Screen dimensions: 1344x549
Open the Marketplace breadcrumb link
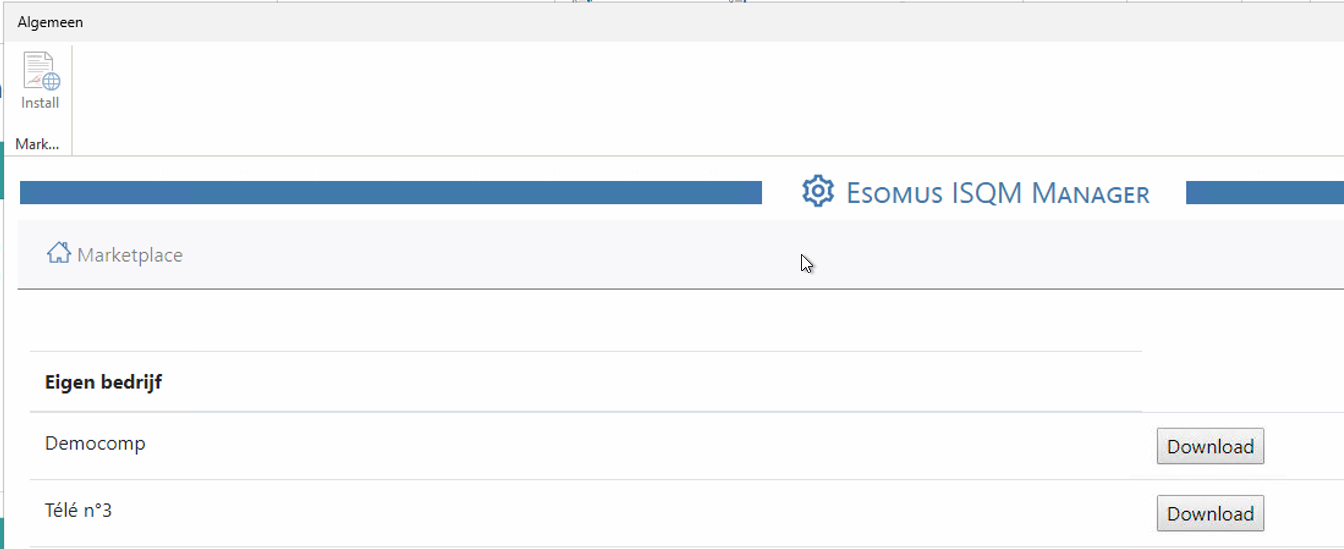pyautogui.click(x=130, y=255)
